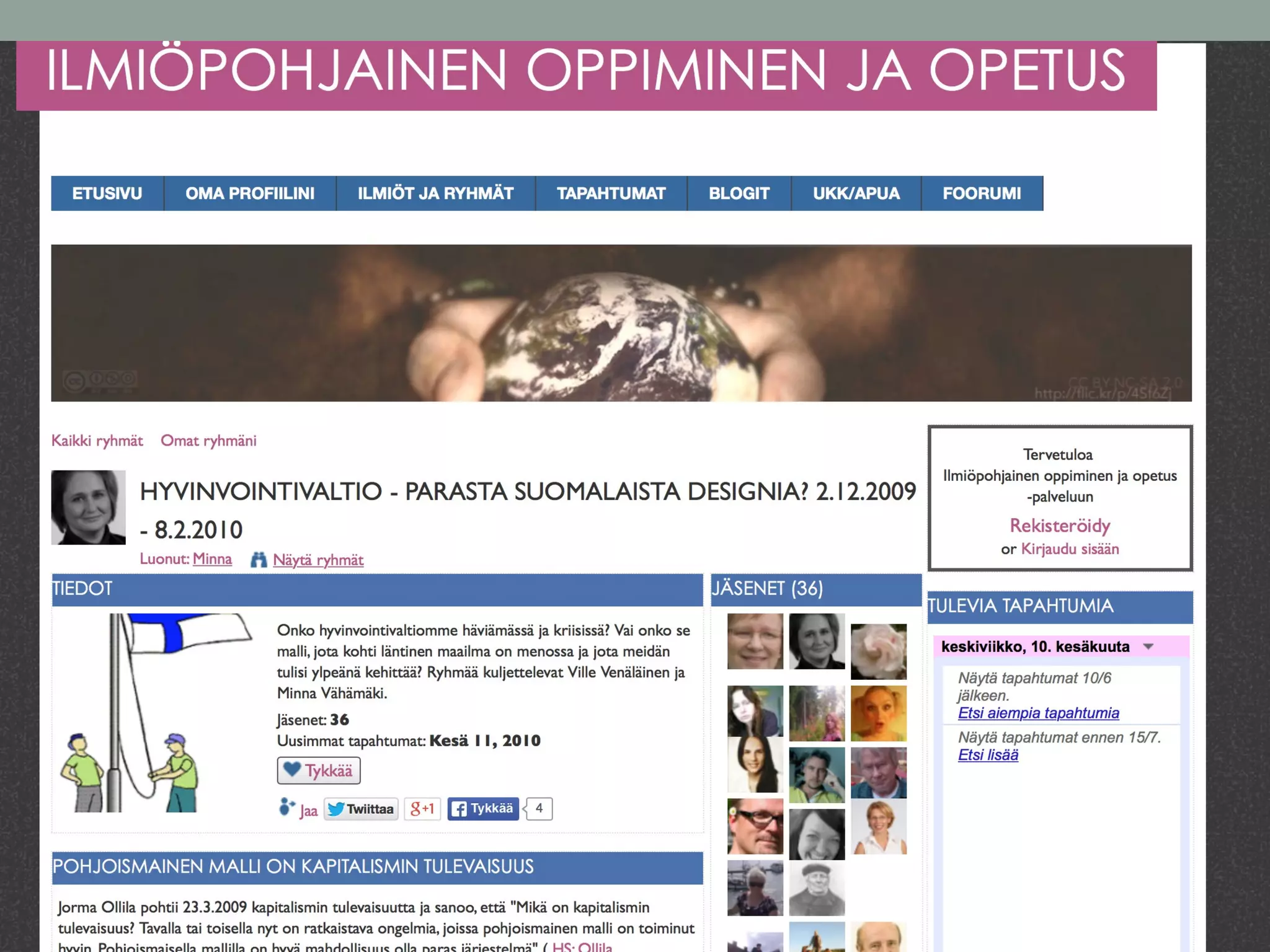
Task: Open Etsi aiempia tapahtumia link
Action: click(1038, 713)
